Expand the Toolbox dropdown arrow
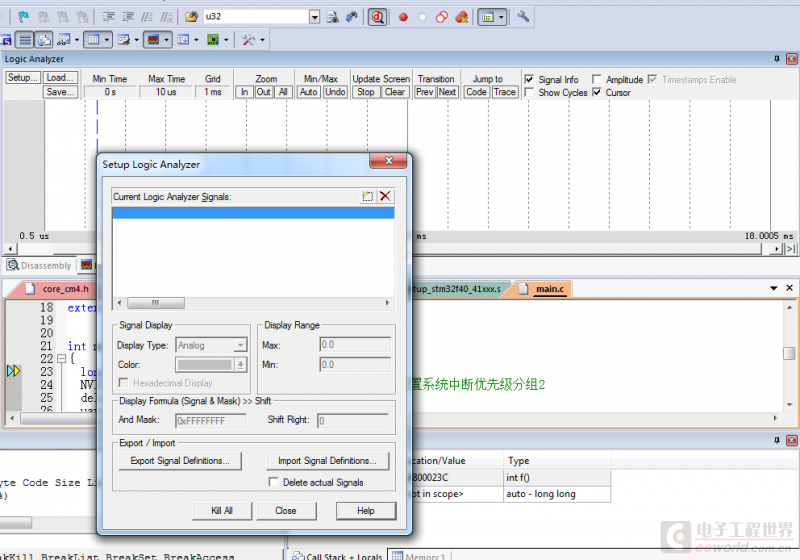Viewport: 800px width, 560px height. tap(262, 40)
